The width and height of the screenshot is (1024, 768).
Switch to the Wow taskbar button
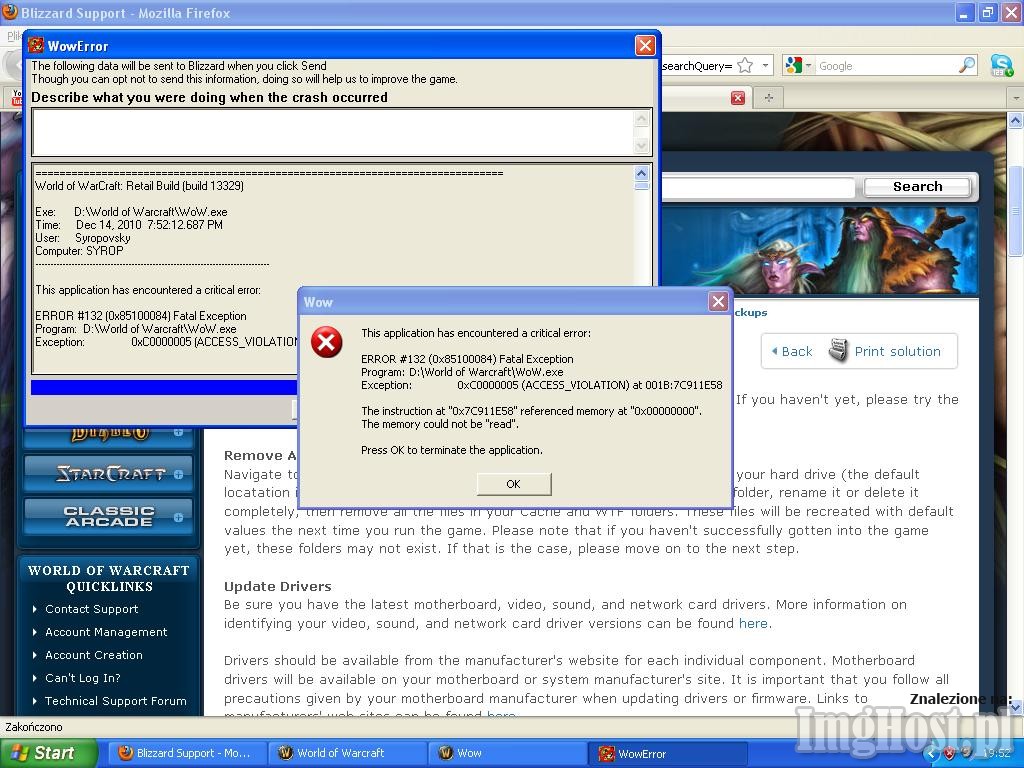point(507,753)
